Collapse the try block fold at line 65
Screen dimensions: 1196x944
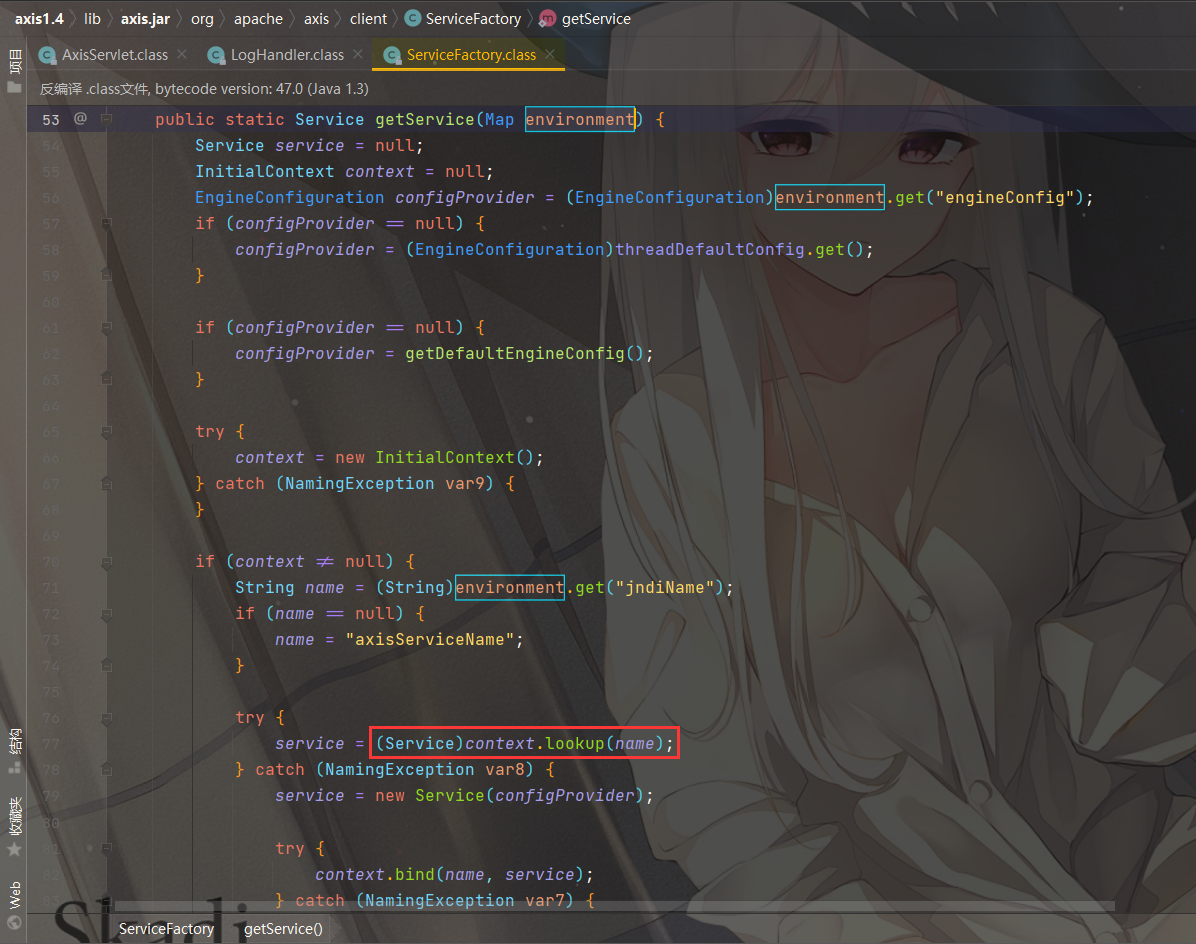[107, 432]
